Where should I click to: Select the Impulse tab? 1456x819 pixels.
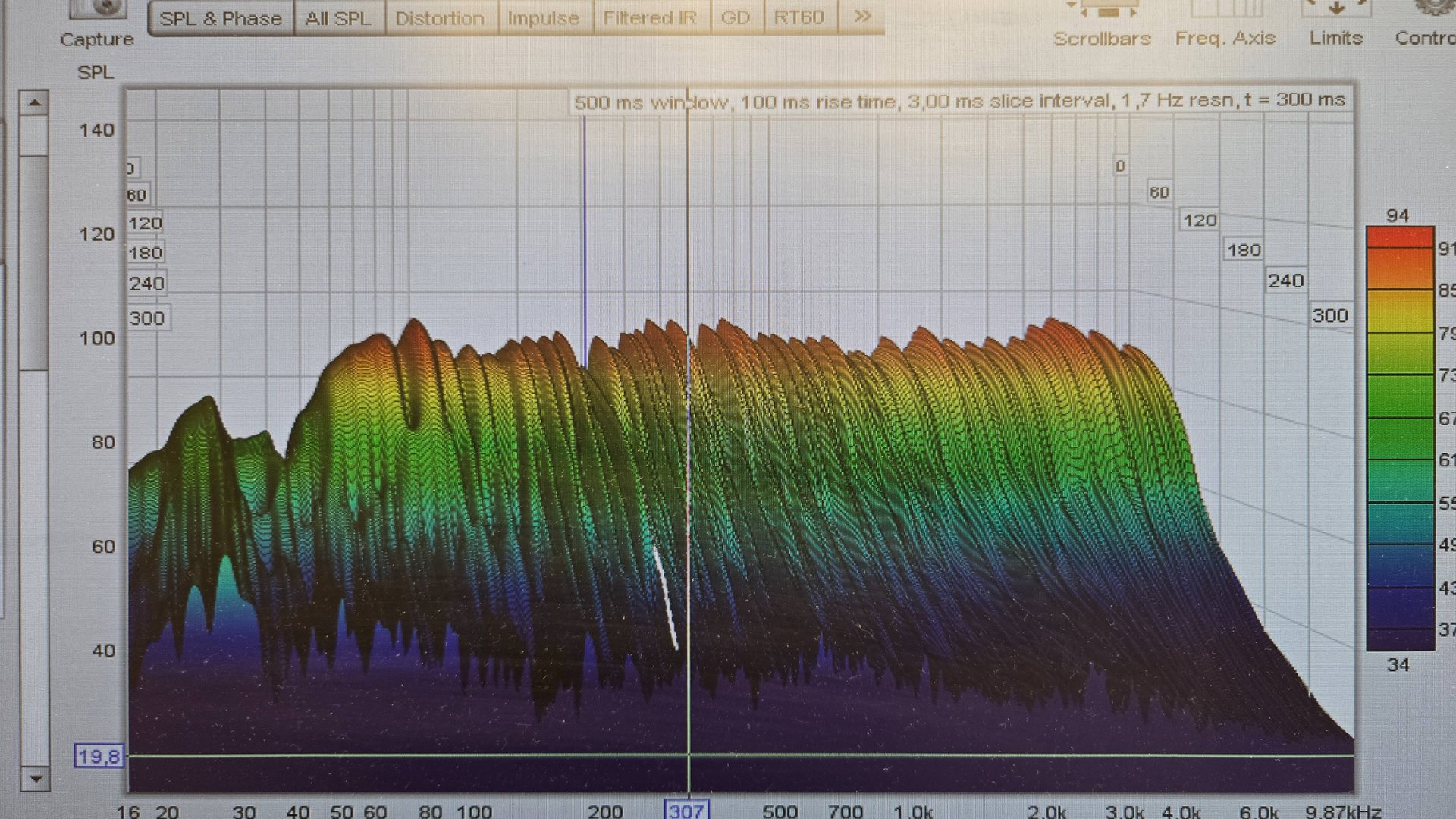pyautogui.click(x=543, y=18)
